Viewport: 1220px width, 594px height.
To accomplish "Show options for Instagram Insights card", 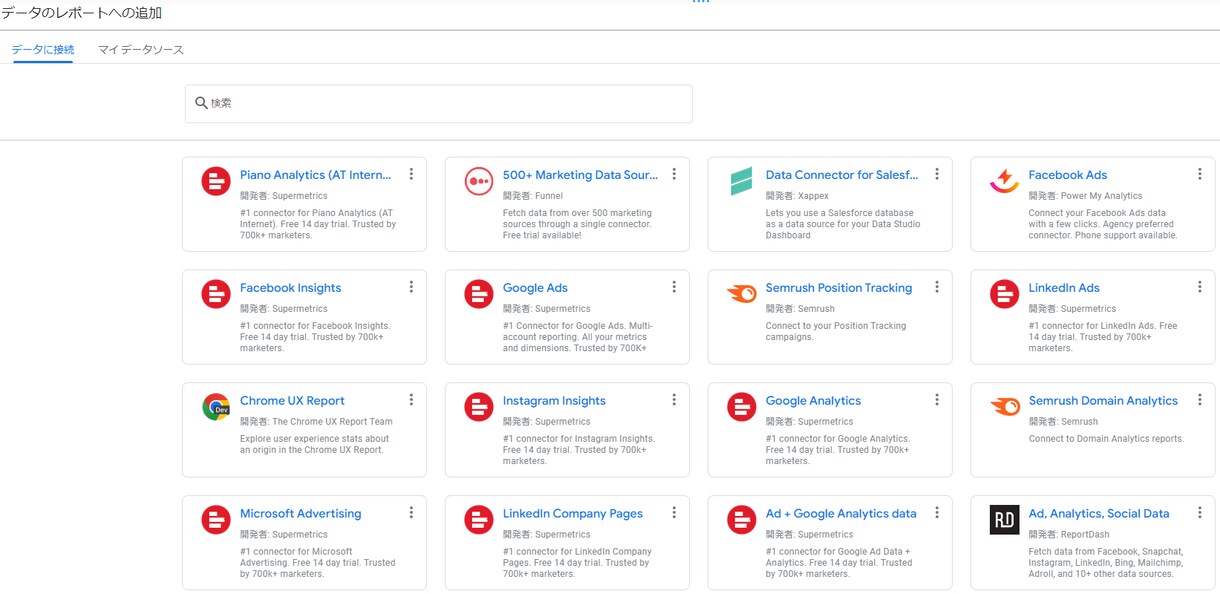I will click(x=674, y=400).
